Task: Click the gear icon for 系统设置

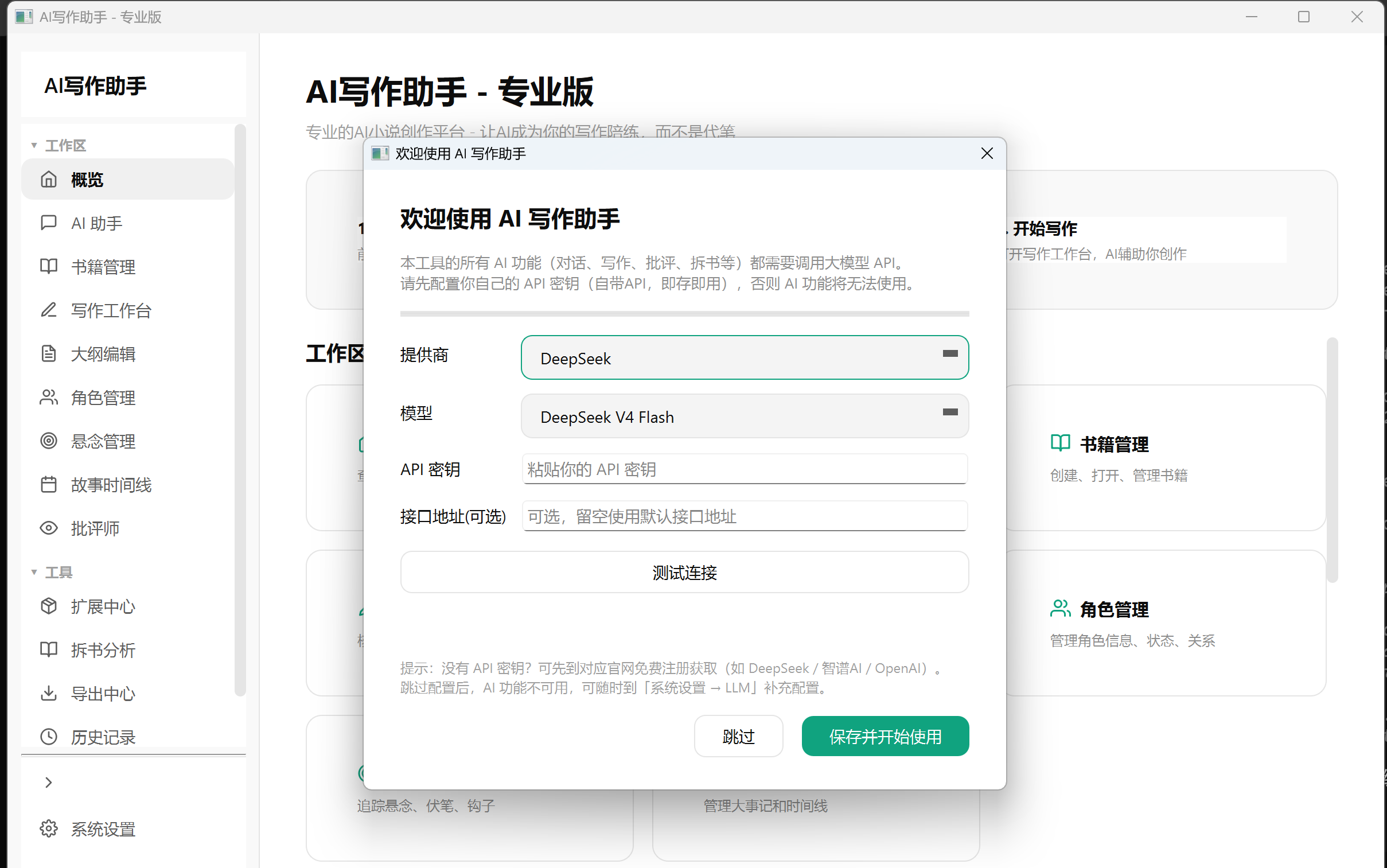Action: [x=49, y=829]
